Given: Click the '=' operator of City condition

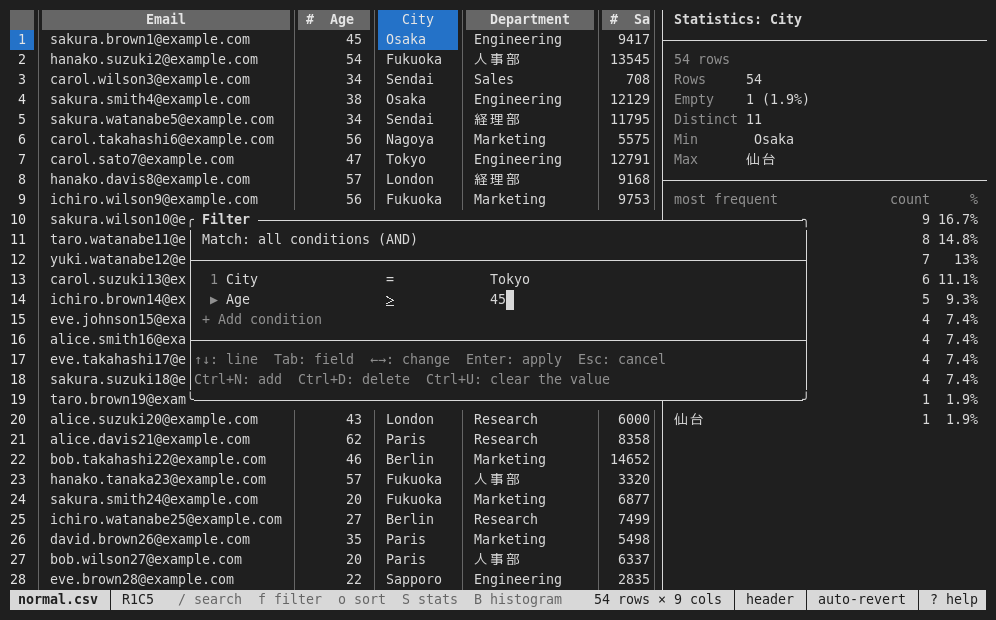Looking at the screenshot, I should pos(389,280).
